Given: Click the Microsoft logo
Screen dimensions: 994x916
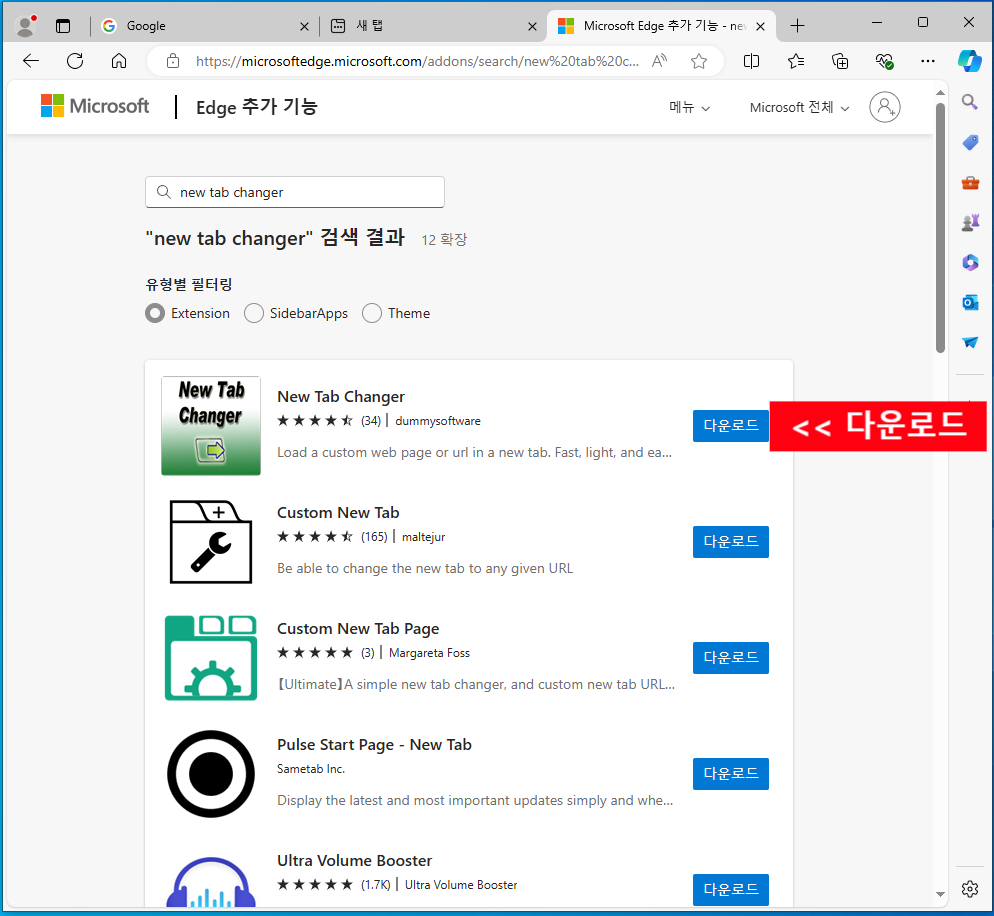Looking at the screenshot, I should coord(95,106).
